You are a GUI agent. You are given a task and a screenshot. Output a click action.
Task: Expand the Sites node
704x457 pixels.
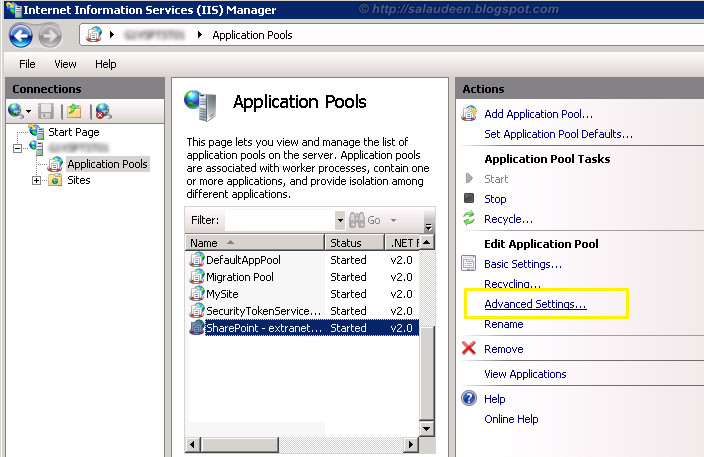(36, 180)
